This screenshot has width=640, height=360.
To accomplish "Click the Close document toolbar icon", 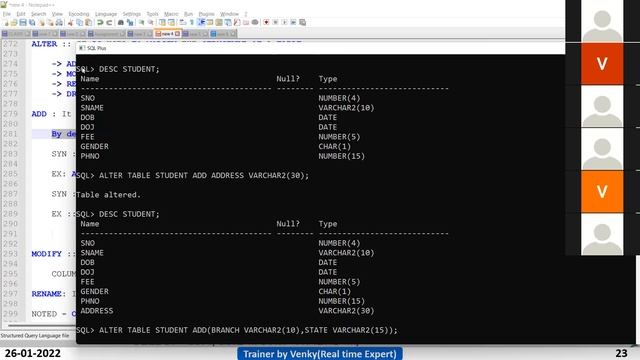I will pos(41,22).
